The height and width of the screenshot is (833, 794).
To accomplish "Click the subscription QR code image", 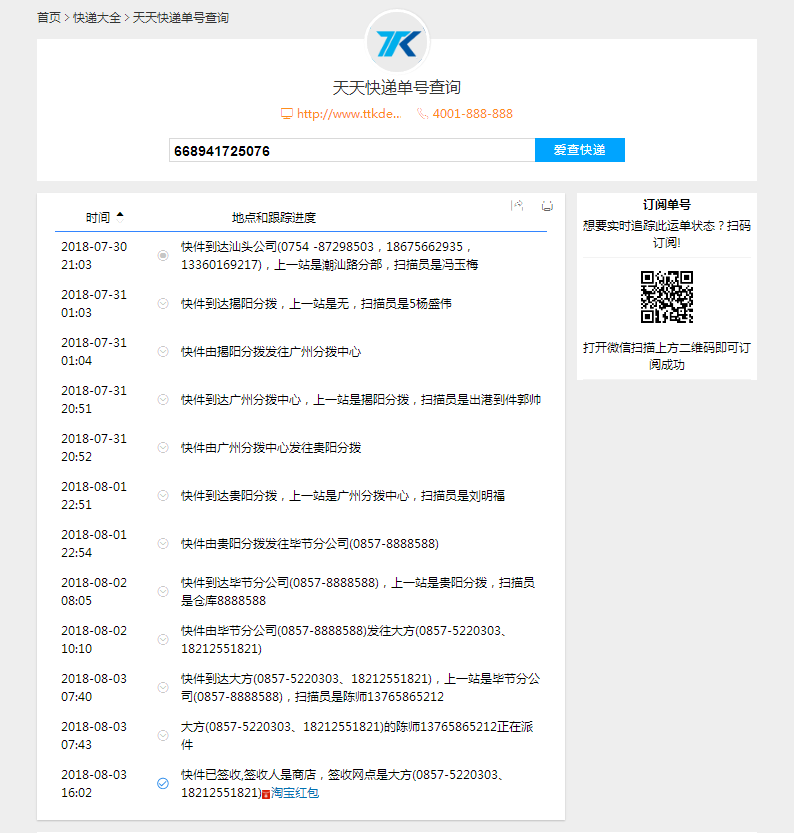I will [667, 297].
